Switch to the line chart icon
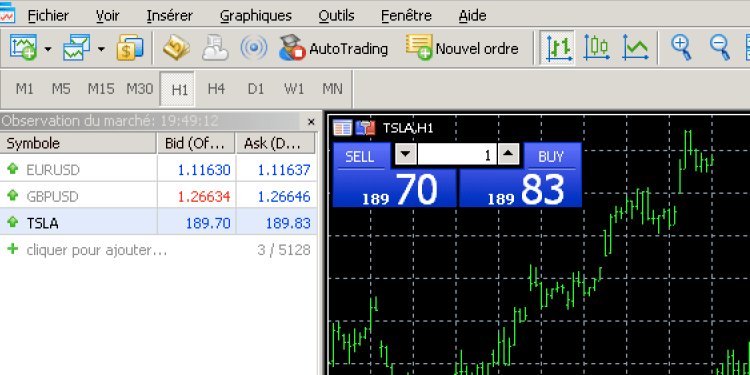750x375 pixels. pyautogui.click(x=635, y=48)
